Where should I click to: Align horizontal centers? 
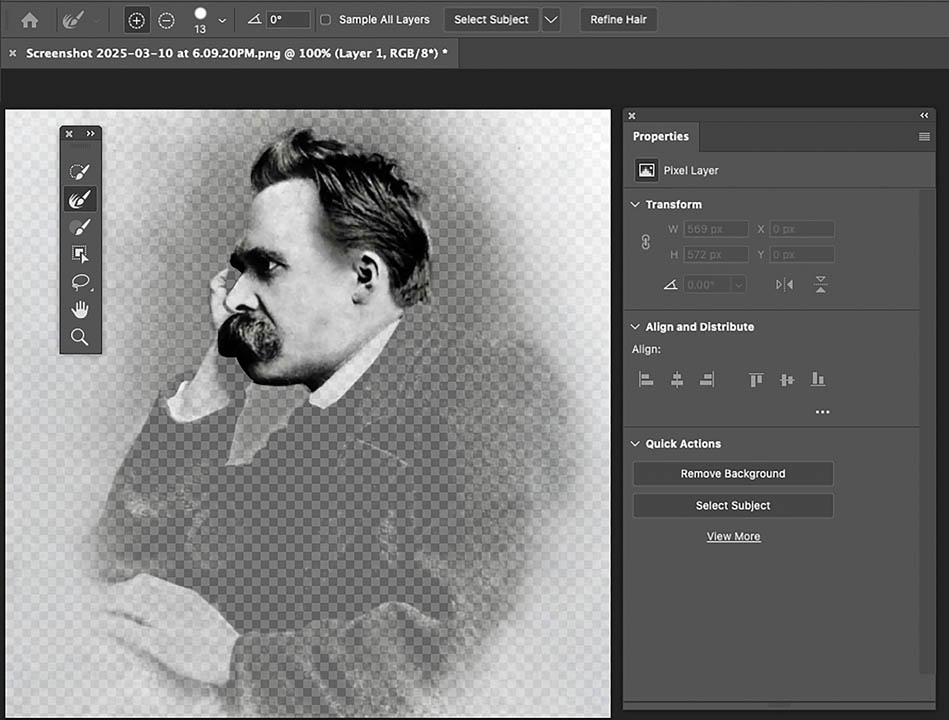click(x=677, y=379)
